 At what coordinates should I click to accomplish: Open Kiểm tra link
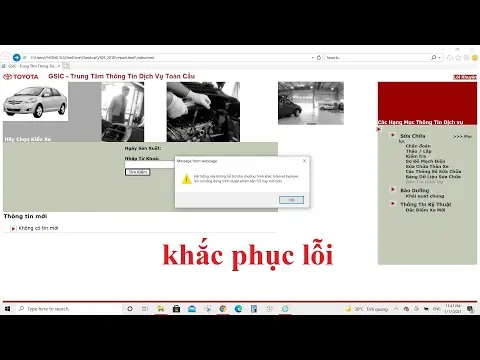pyautogui.click(x=416, y=156)
